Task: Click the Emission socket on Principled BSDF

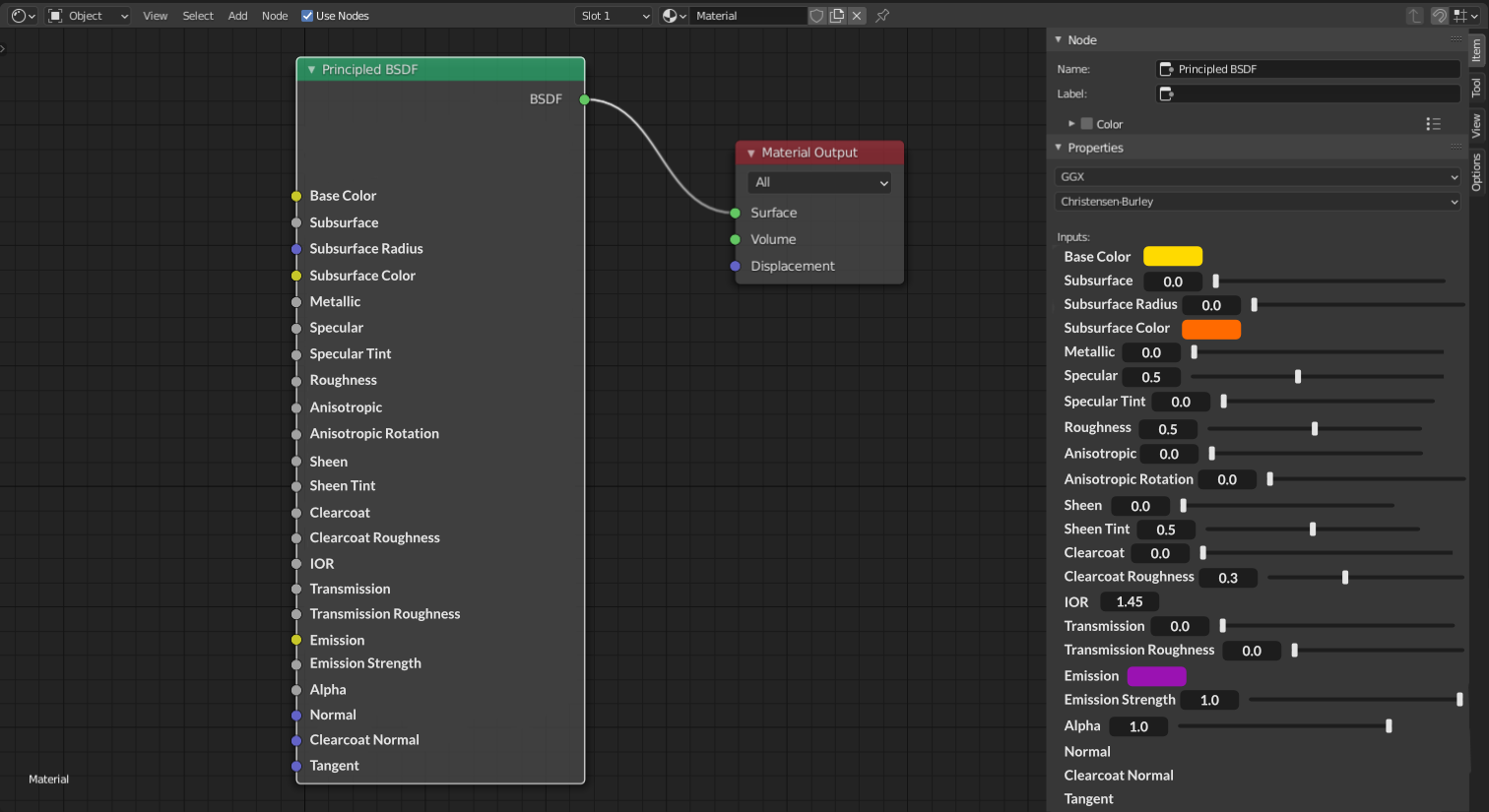Action: (x=296, y=640)
